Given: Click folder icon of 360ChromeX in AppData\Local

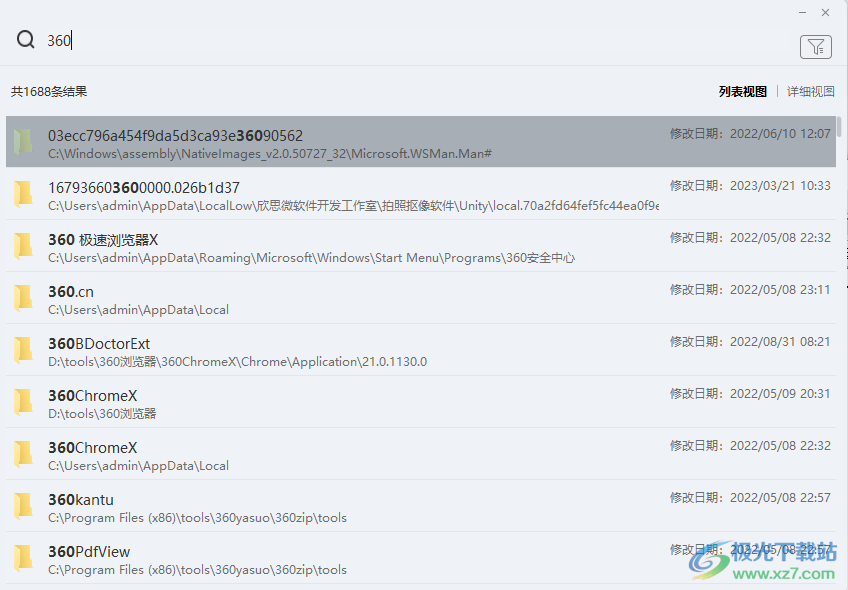Looking at the screenshot, I should (x=23, y=453).
